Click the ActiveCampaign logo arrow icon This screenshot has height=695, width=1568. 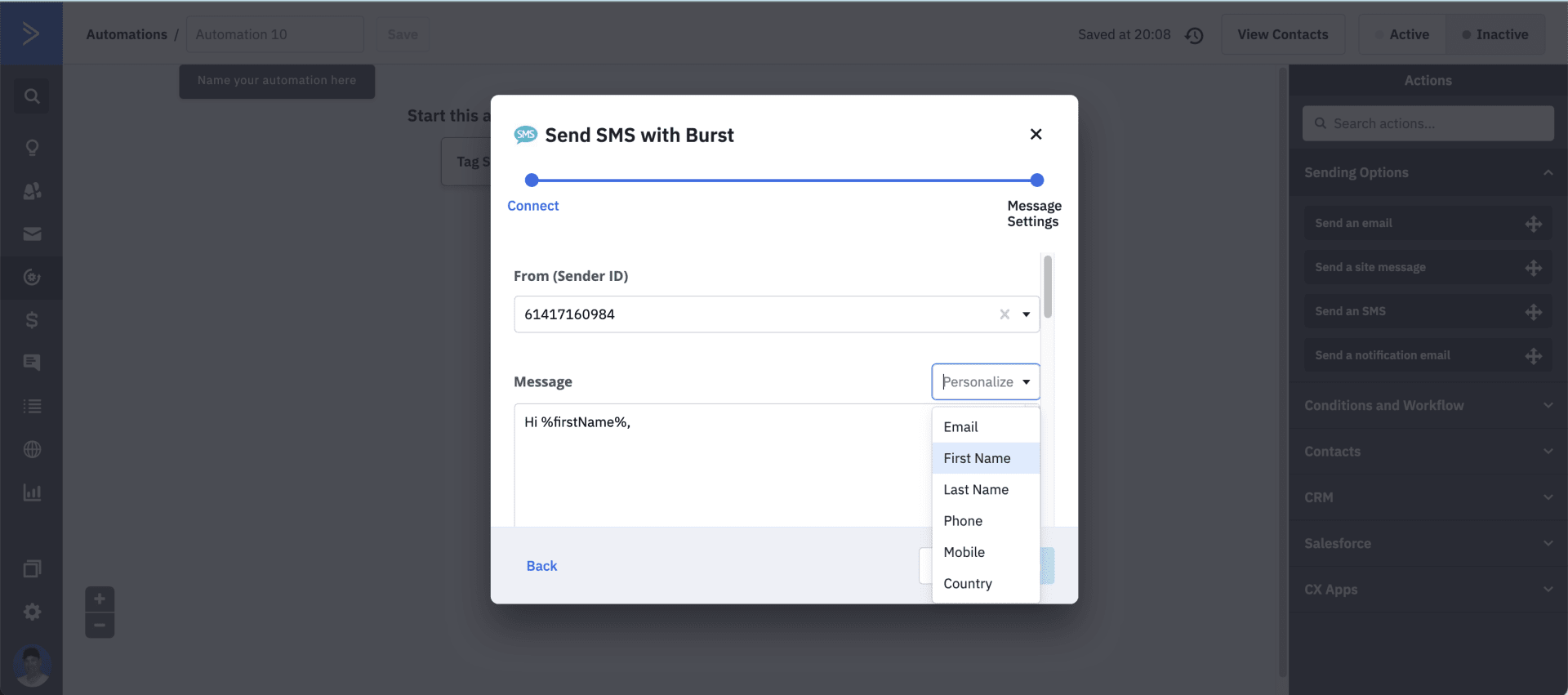click(x=31, y=33)
